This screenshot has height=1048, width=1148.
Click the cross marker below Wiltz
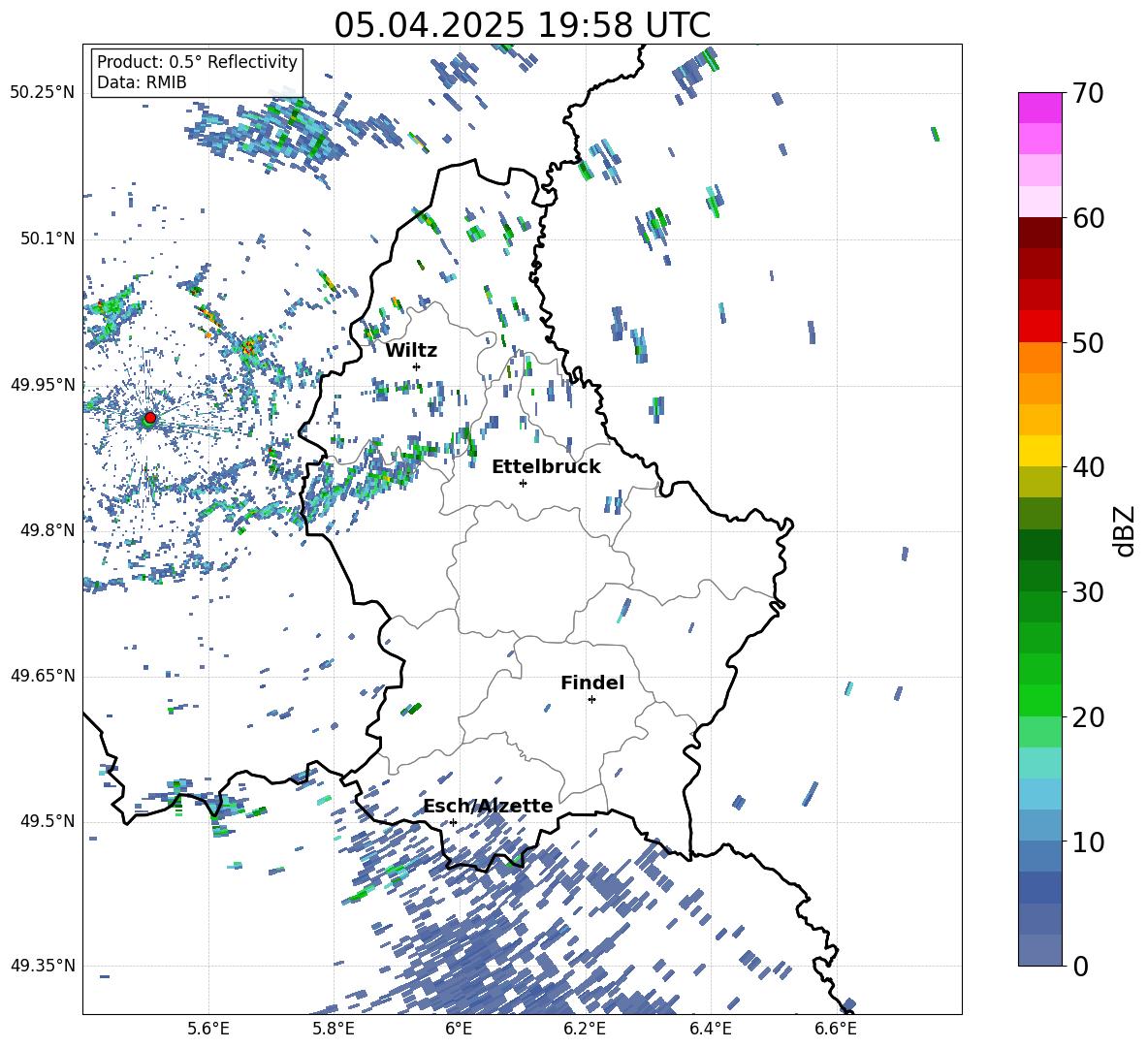click(417, 366)
